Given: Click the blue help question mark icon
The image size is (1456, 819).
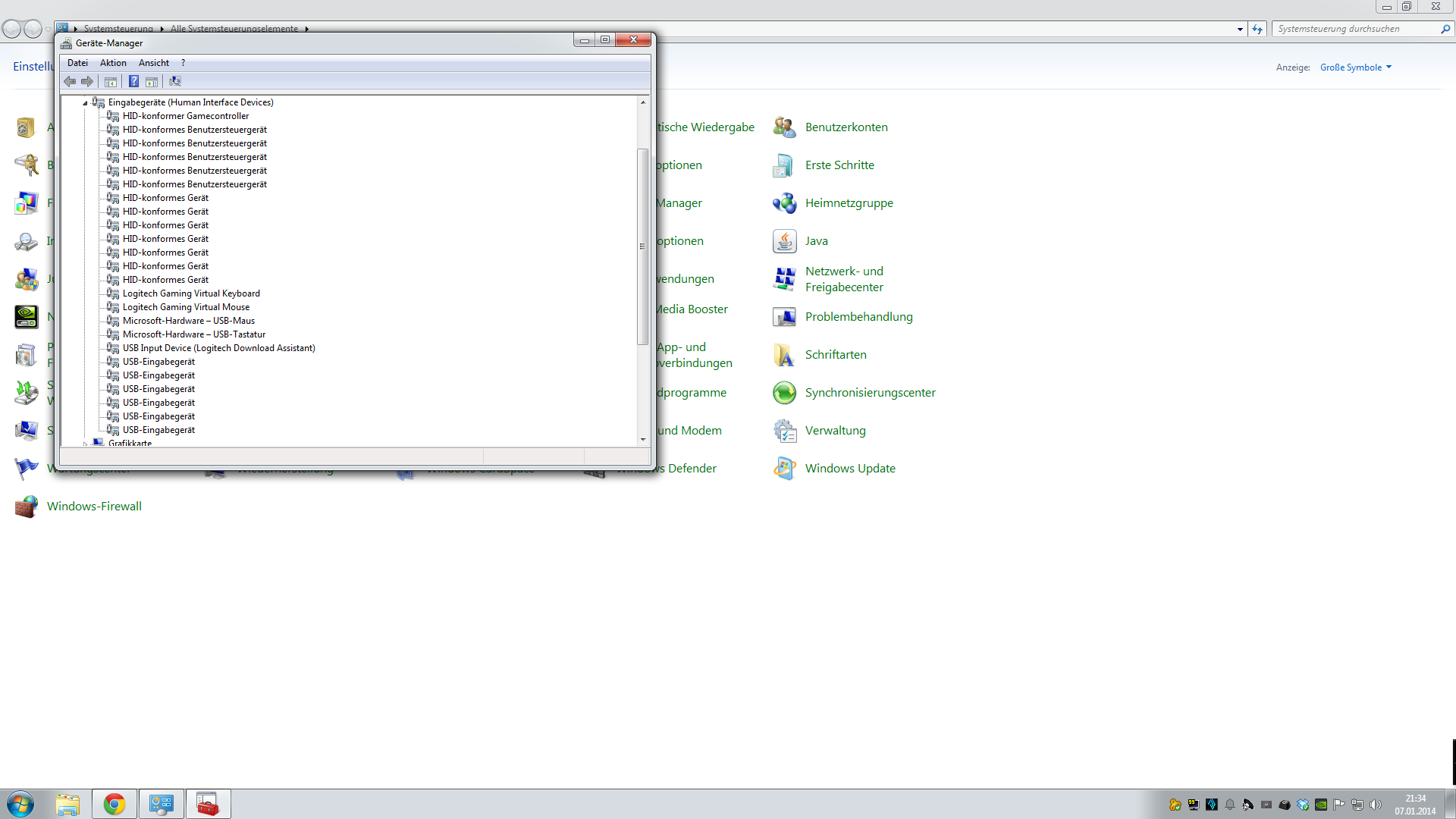Looking at the screenshot, I should pyautogui.click(x=133, y=81).
